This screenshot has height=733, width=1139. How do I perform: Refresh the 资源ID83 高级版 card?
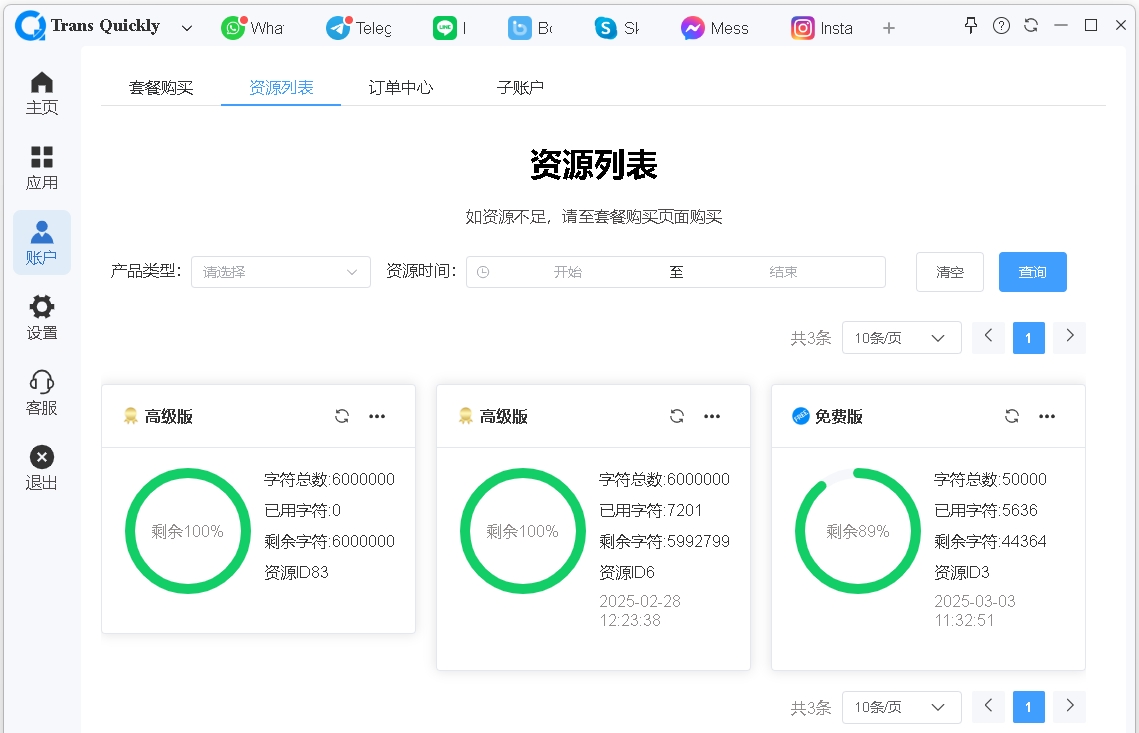point(341,416)
